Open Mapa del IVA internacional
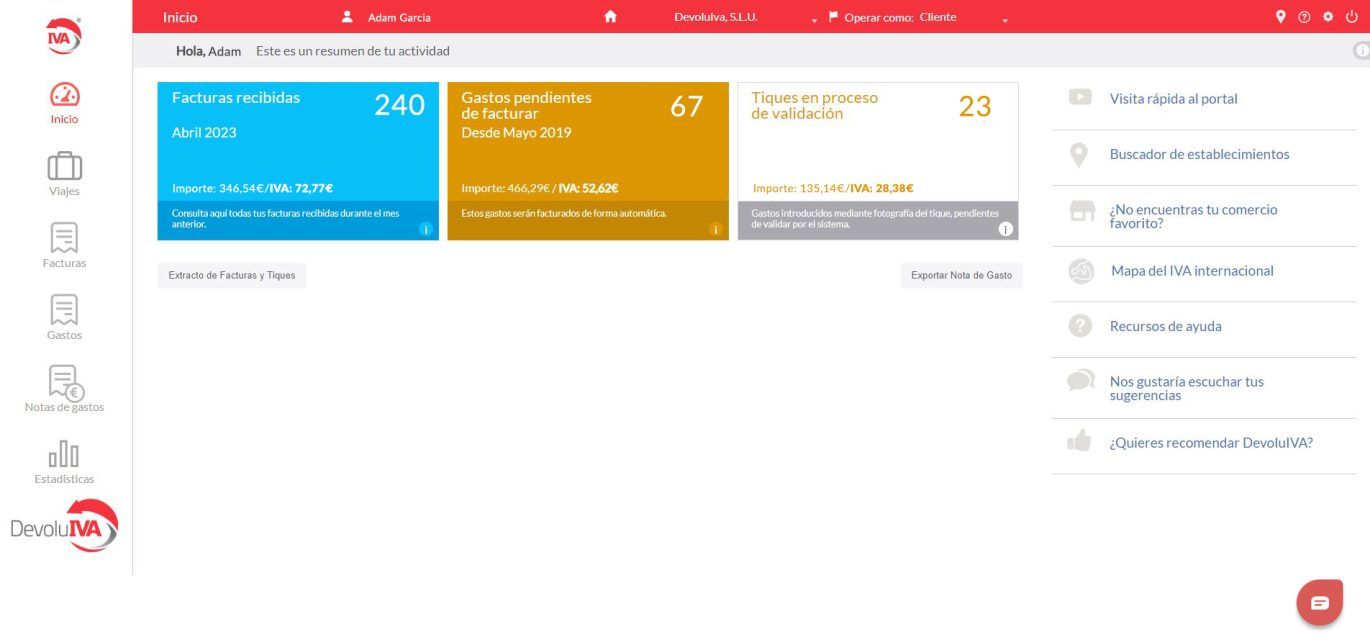This screenshot has height=642, width=1370. point(1191,270)
